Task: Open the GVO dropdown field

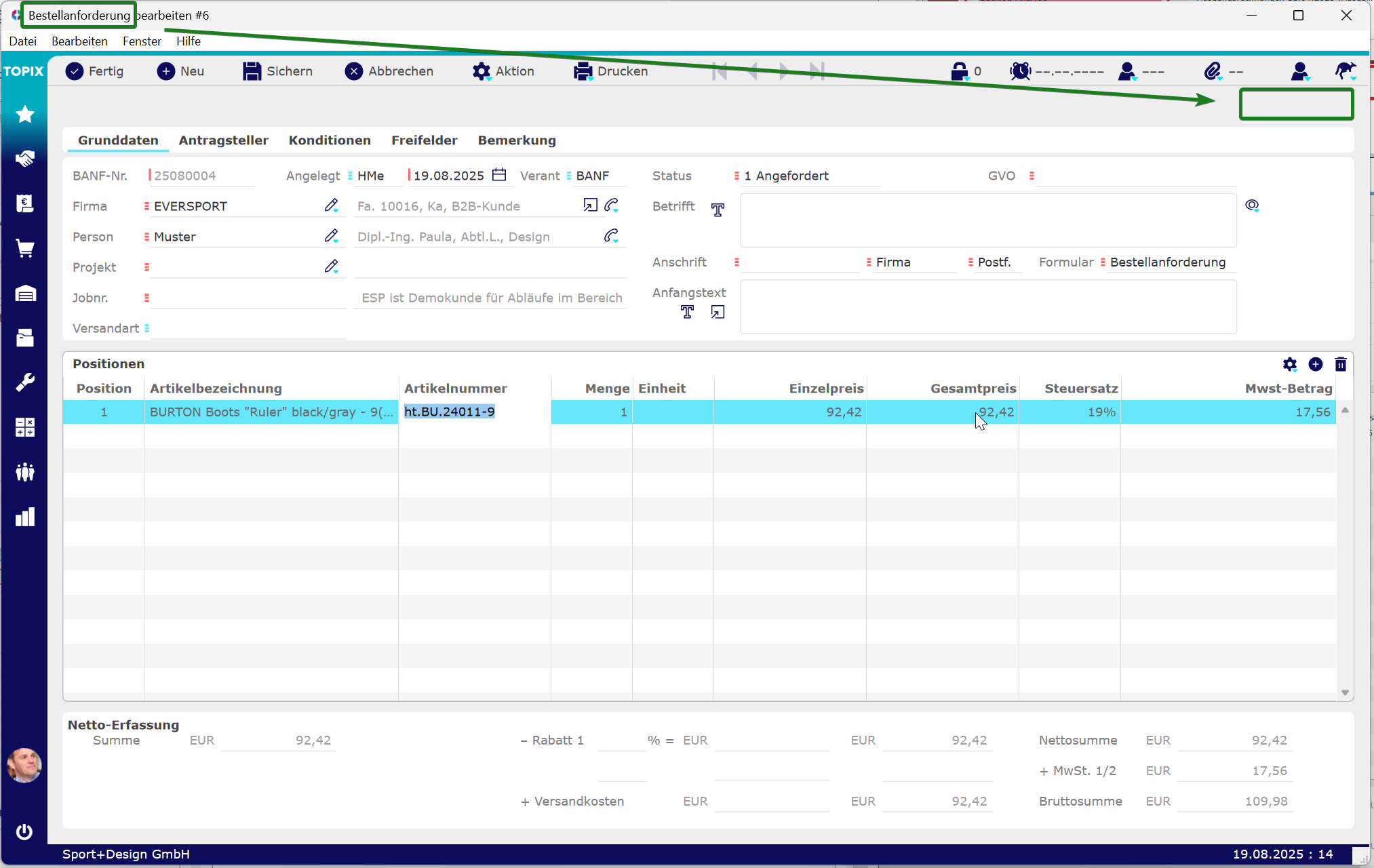Action: (1133, 176)
